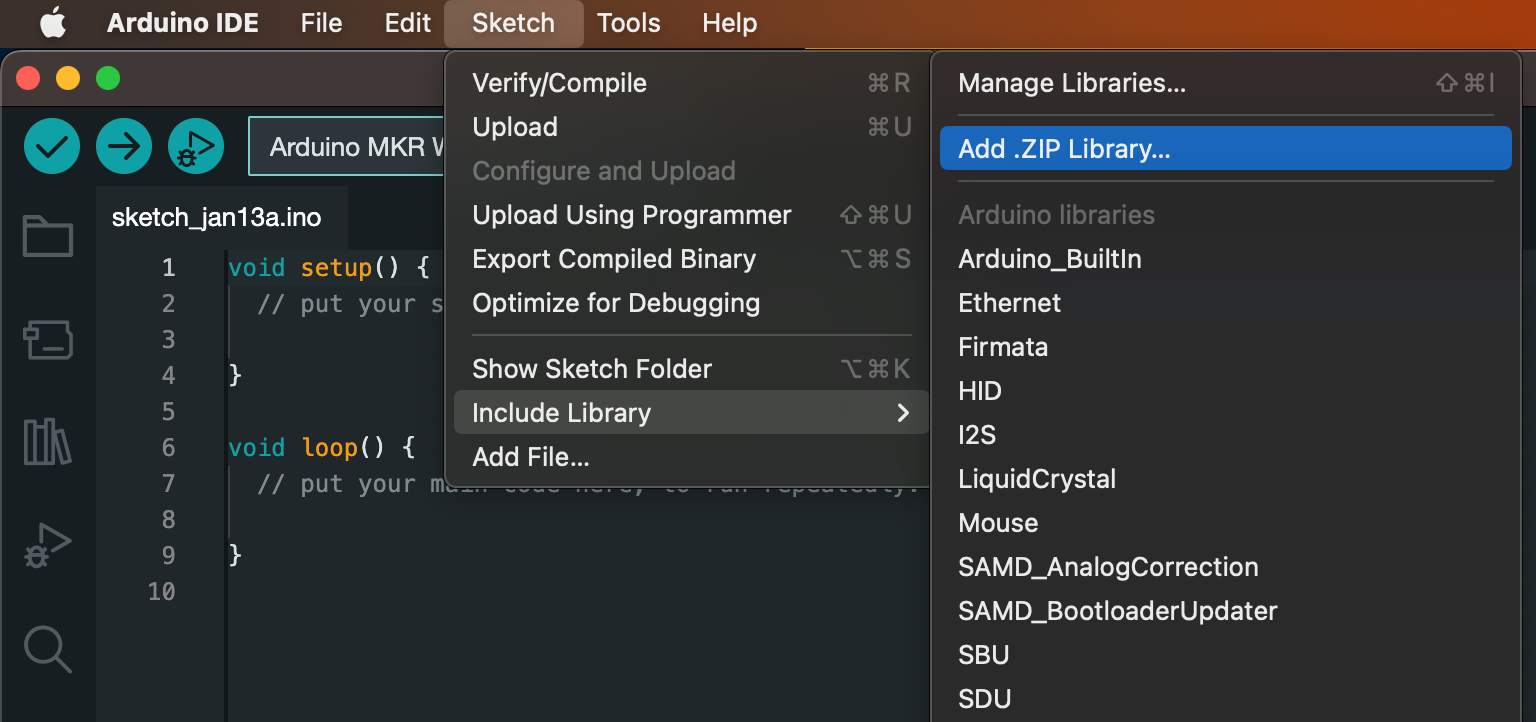Toggle Optimize for Debugging option
This screenshot has height=722, width=1536.
point(616,303)
